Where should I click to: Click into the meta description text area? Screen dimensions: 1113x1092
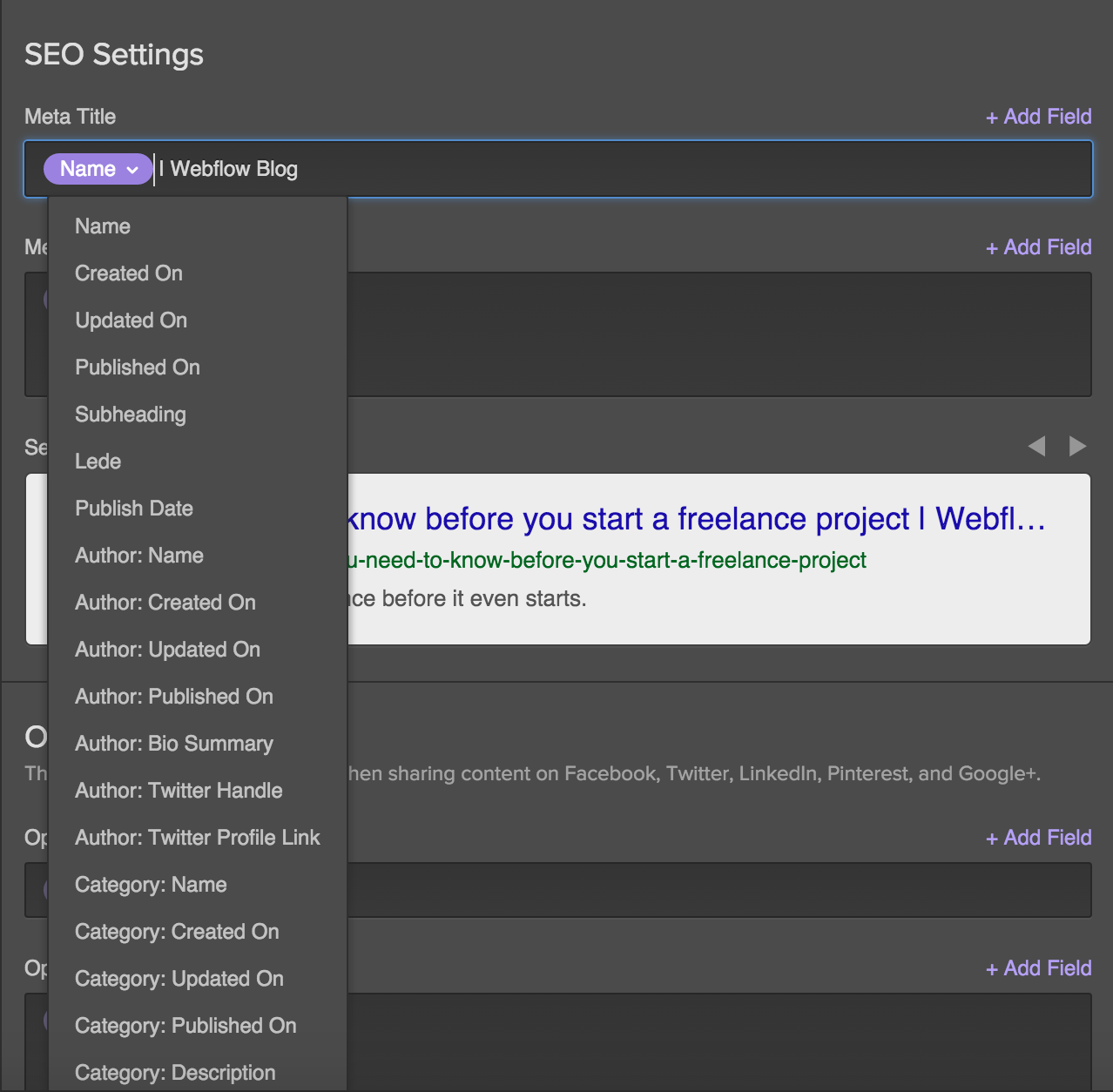718,334
